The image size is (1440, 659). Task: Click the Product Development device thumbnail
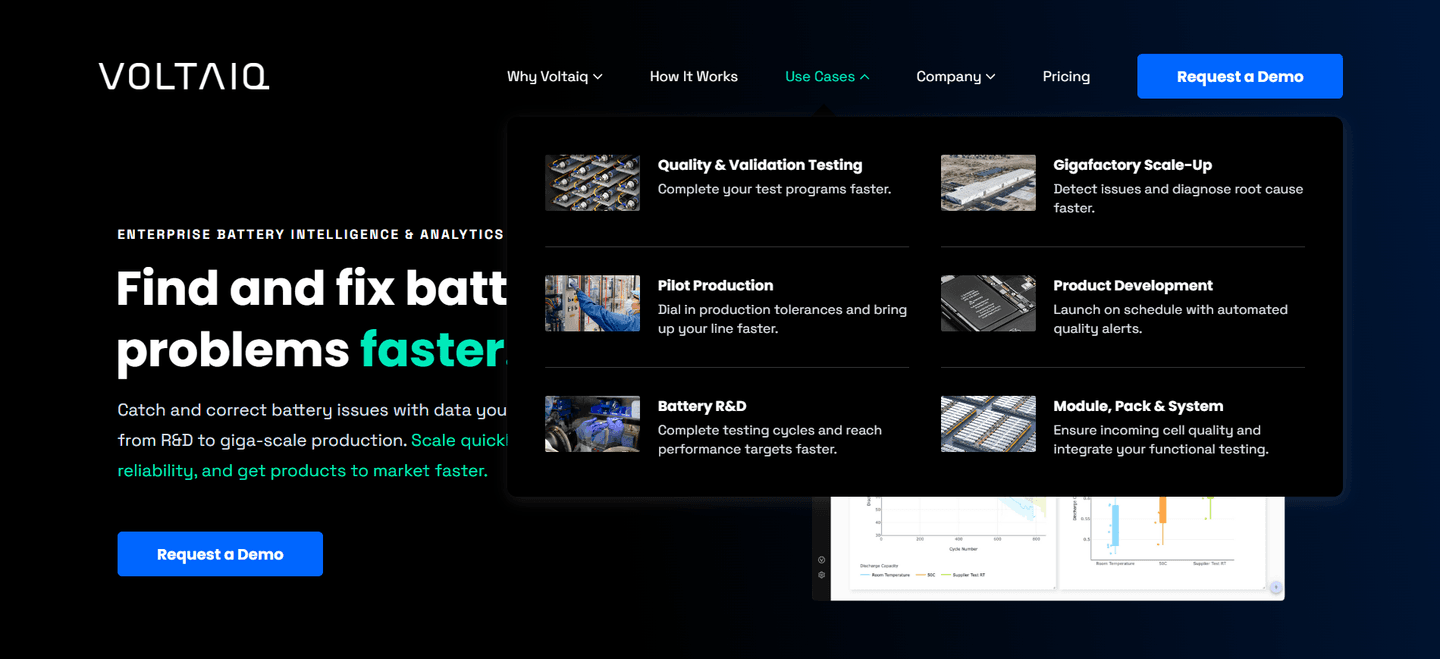pos(988,303)
